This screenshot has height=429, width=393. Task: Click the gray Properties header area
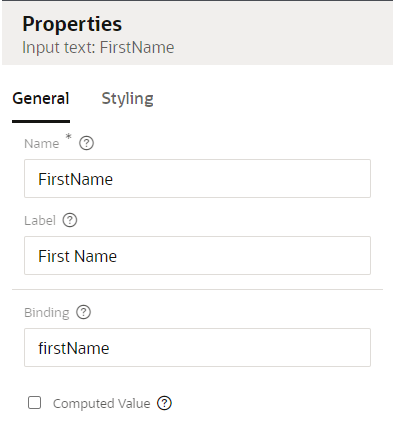tap(197, 33)
